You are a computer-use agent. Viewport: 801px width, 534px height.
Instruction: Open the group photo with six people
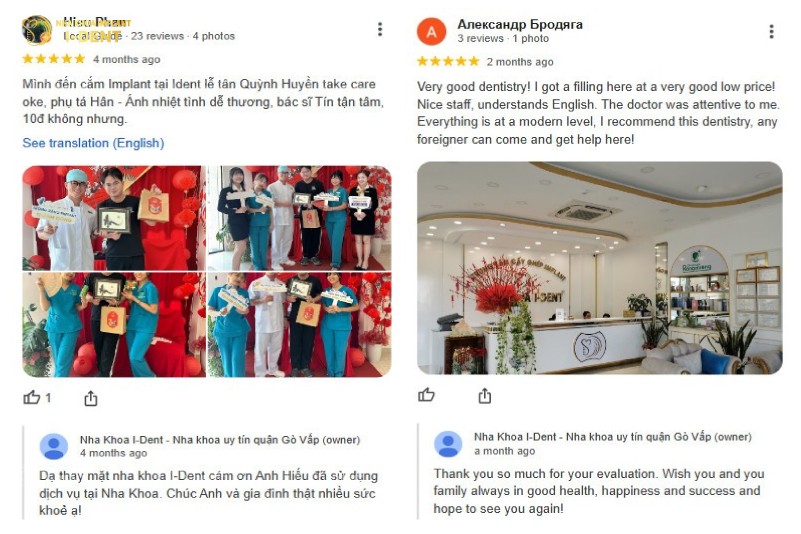299,218
